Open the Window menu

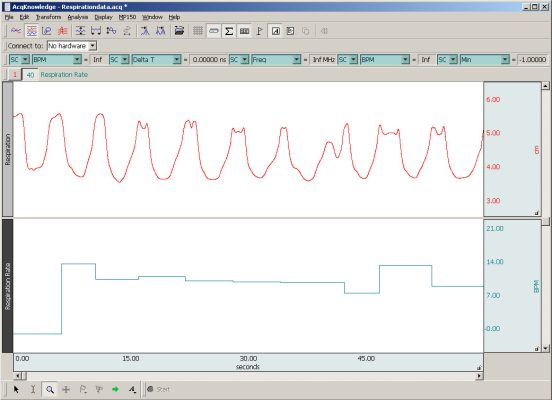point(152,17)
